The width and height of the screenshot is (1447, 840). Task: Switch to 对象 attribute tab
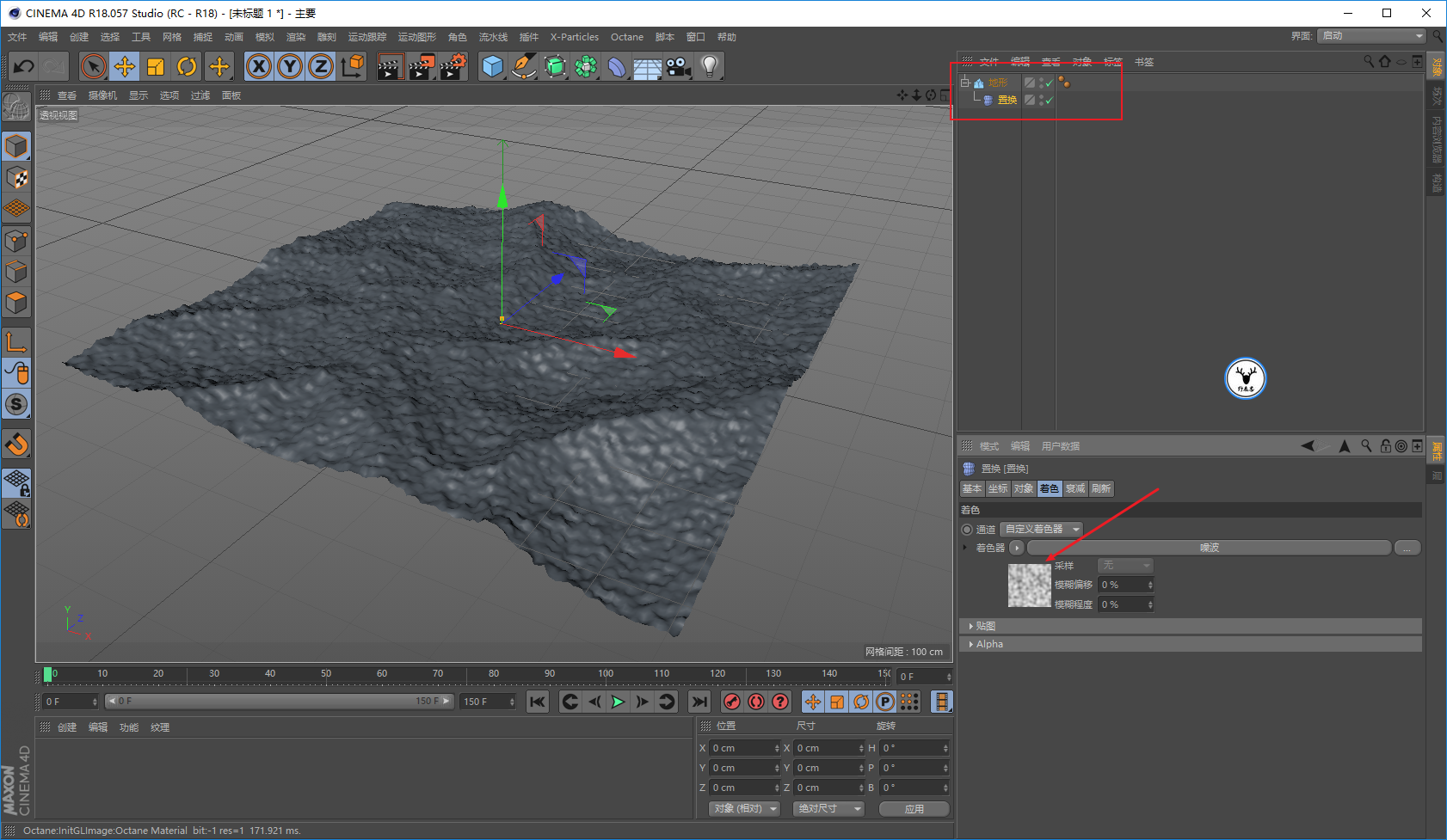[x=1024, y=488]
